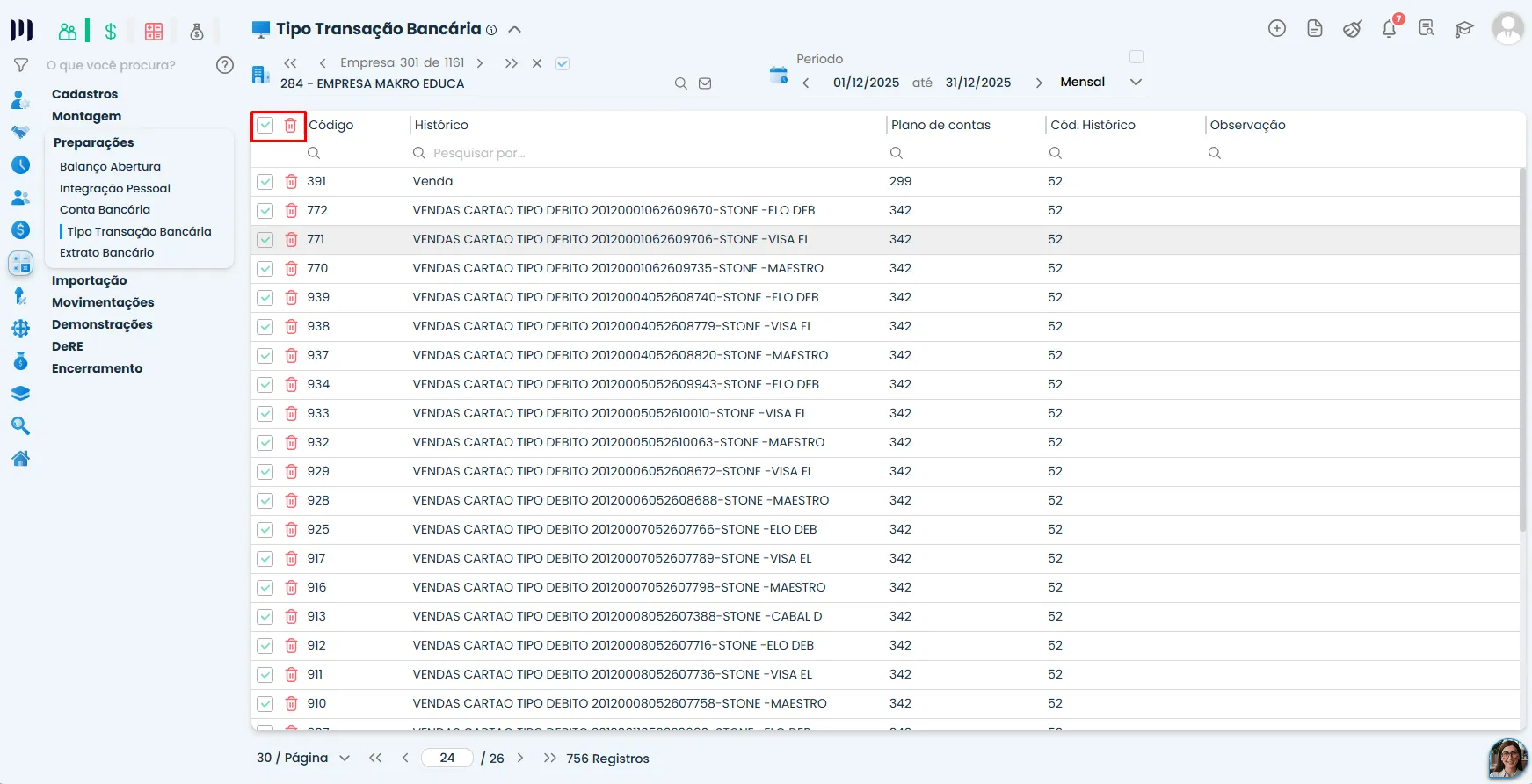Open the 30 / Página page size dropdown

point(303,758)
